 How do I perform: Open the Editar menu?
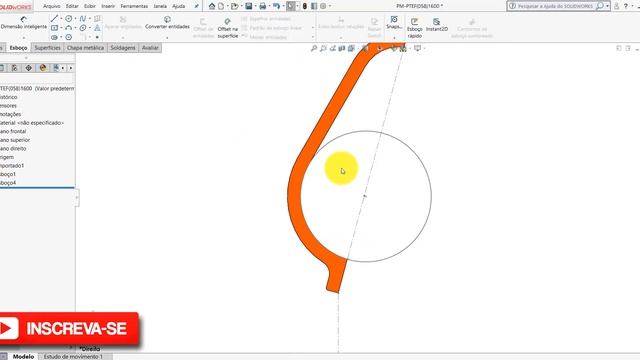tap(72, 6)
